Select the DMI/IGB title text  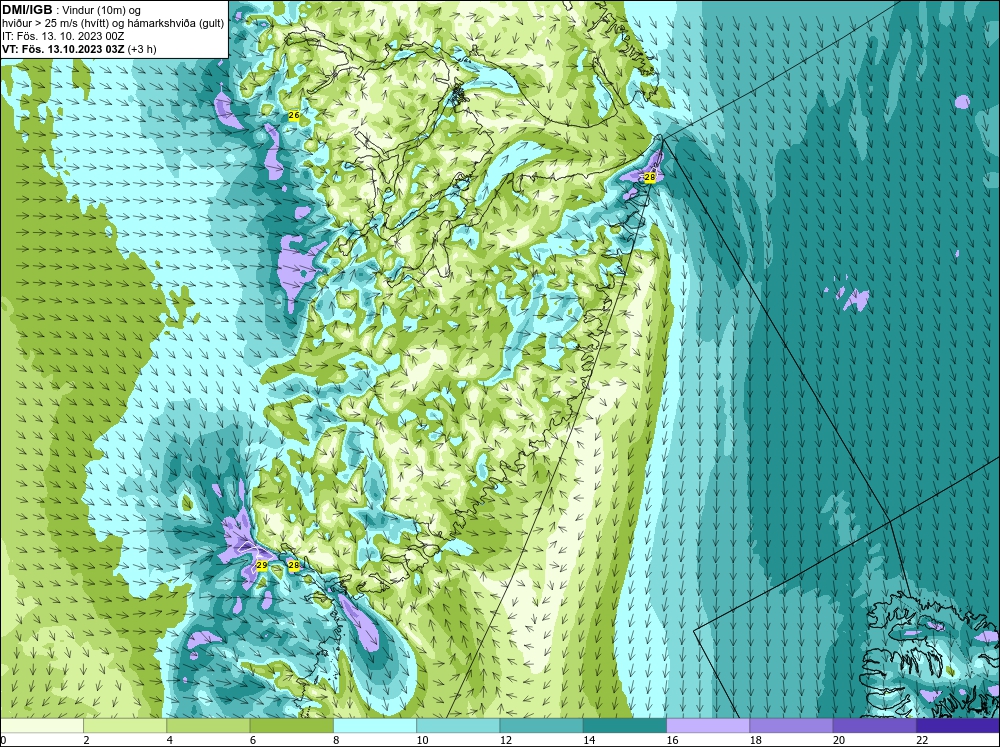coord(27,10)
